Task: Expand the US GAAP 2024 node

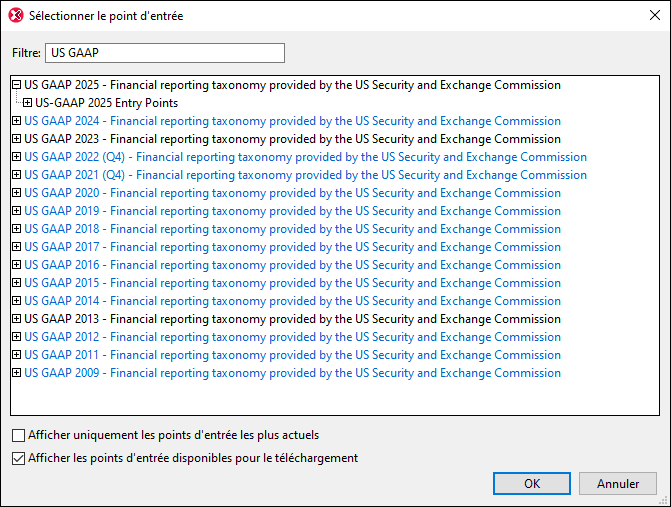Action: click(17, 121)
